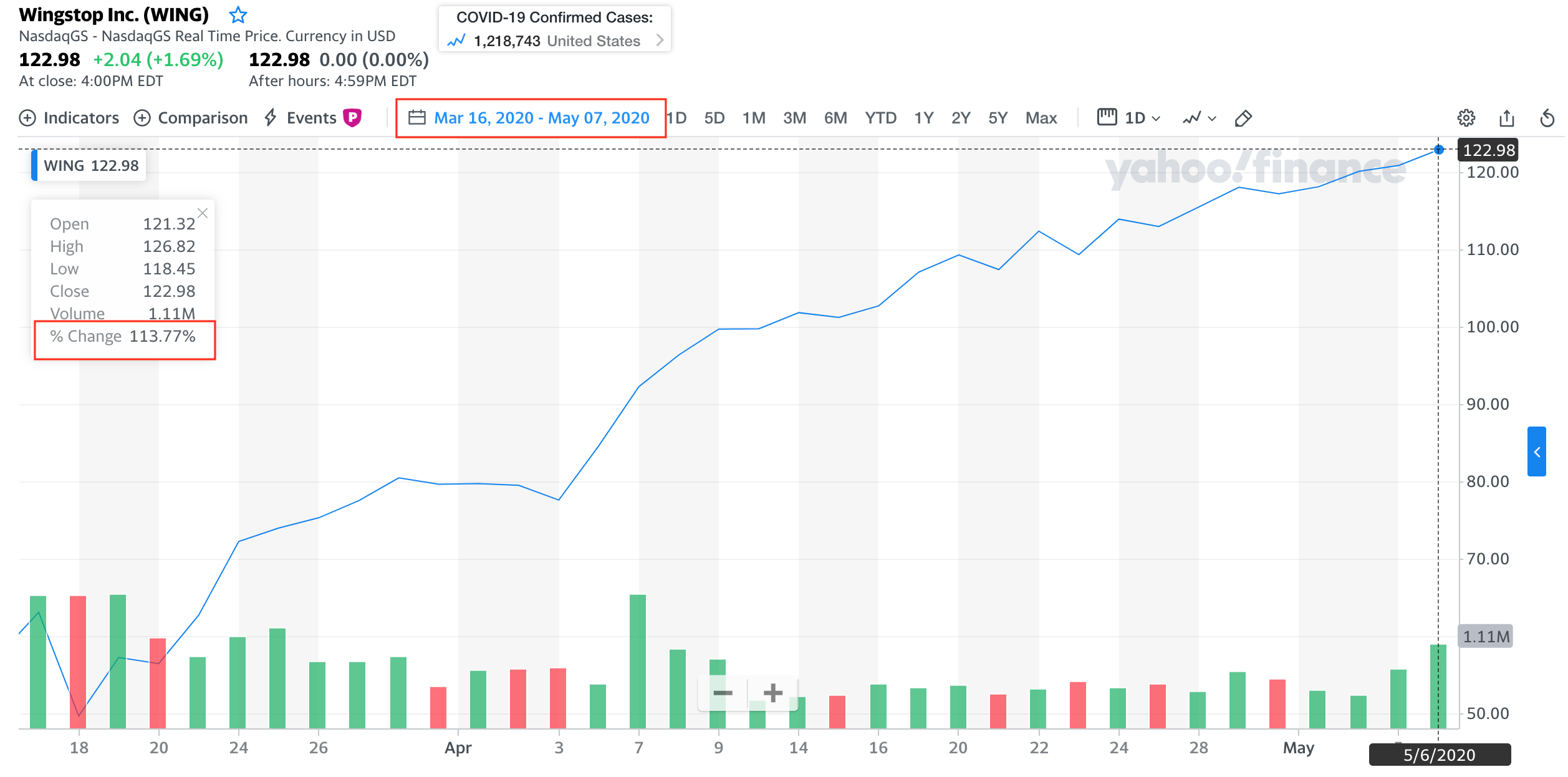Viewport: 1568px width, 777px height.
Task: Select the 5Y time range
Action: pos(998,118)
